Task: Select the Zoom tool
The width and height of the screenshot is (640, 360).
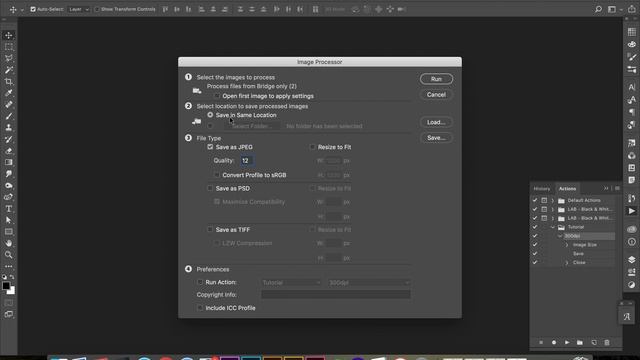Action: [9, 255]
